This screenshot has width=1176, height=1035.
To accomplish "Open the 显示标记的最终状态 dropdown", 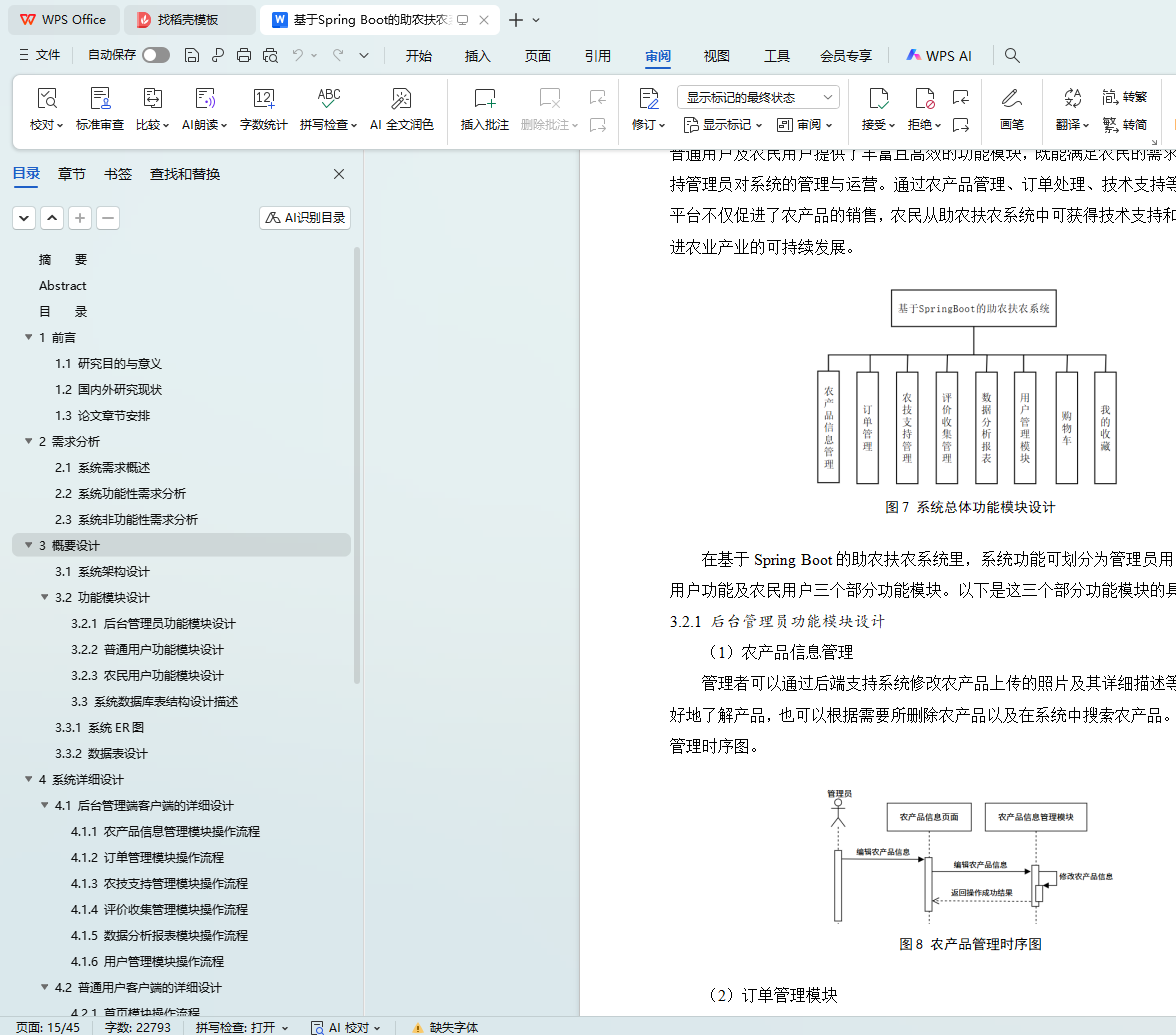I will point(758,97).
